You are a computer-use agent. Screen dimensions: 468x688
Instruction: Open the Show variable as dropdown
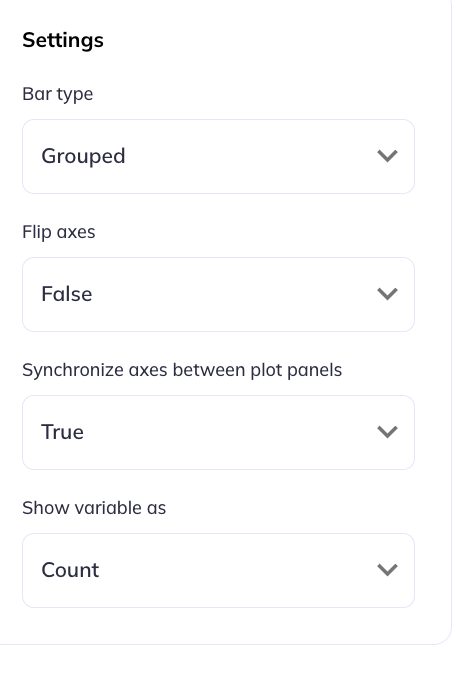click(x=218, y=570)
